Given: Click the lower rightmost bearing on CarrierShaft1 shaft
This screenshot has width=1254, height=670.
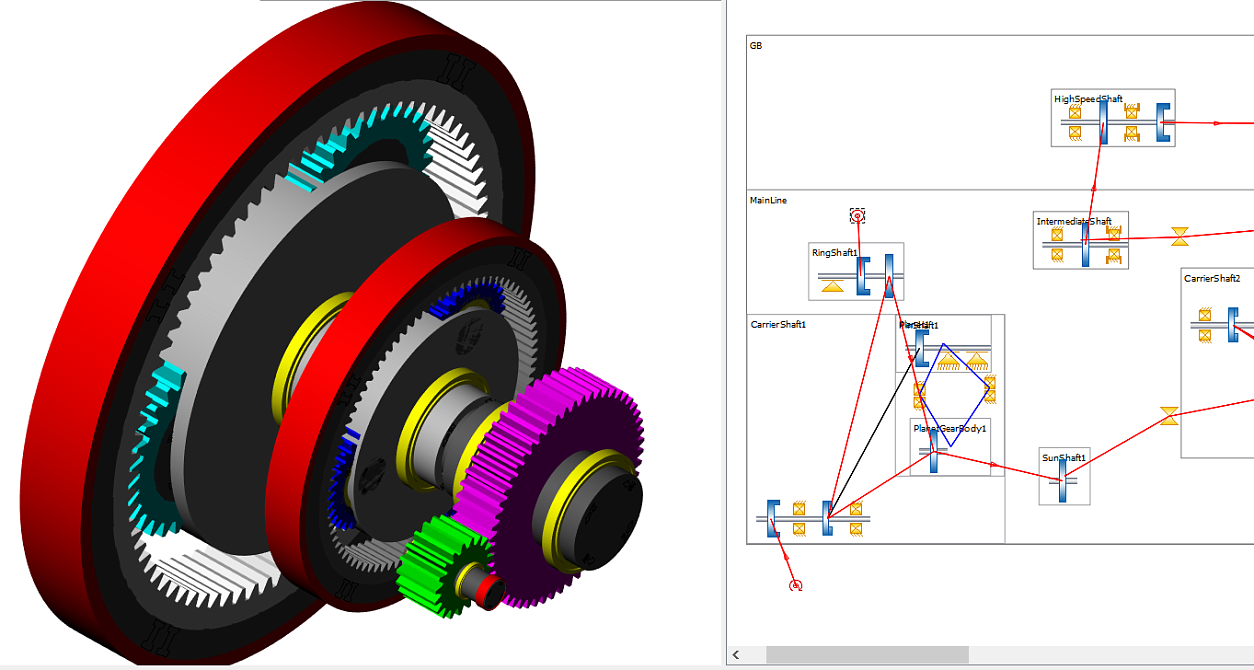Looking at the screenshot, I should [856, 529].
